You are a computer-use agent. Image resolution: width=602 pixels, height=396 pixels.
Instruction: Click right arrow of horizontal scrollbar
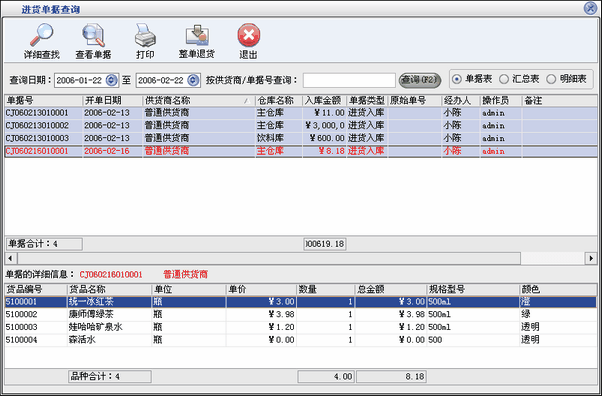click(591, 258)
